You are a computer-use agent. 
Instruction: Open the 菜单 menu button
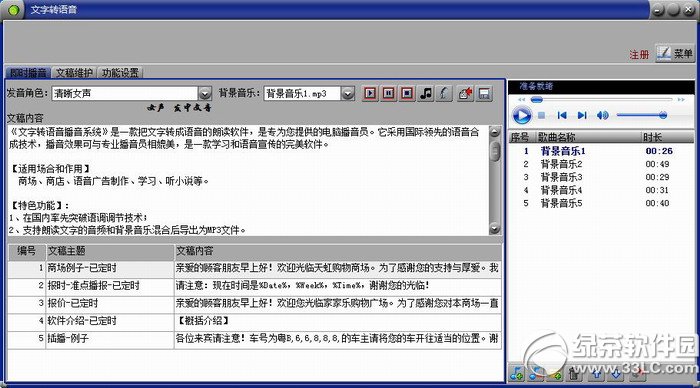[675, 54]
